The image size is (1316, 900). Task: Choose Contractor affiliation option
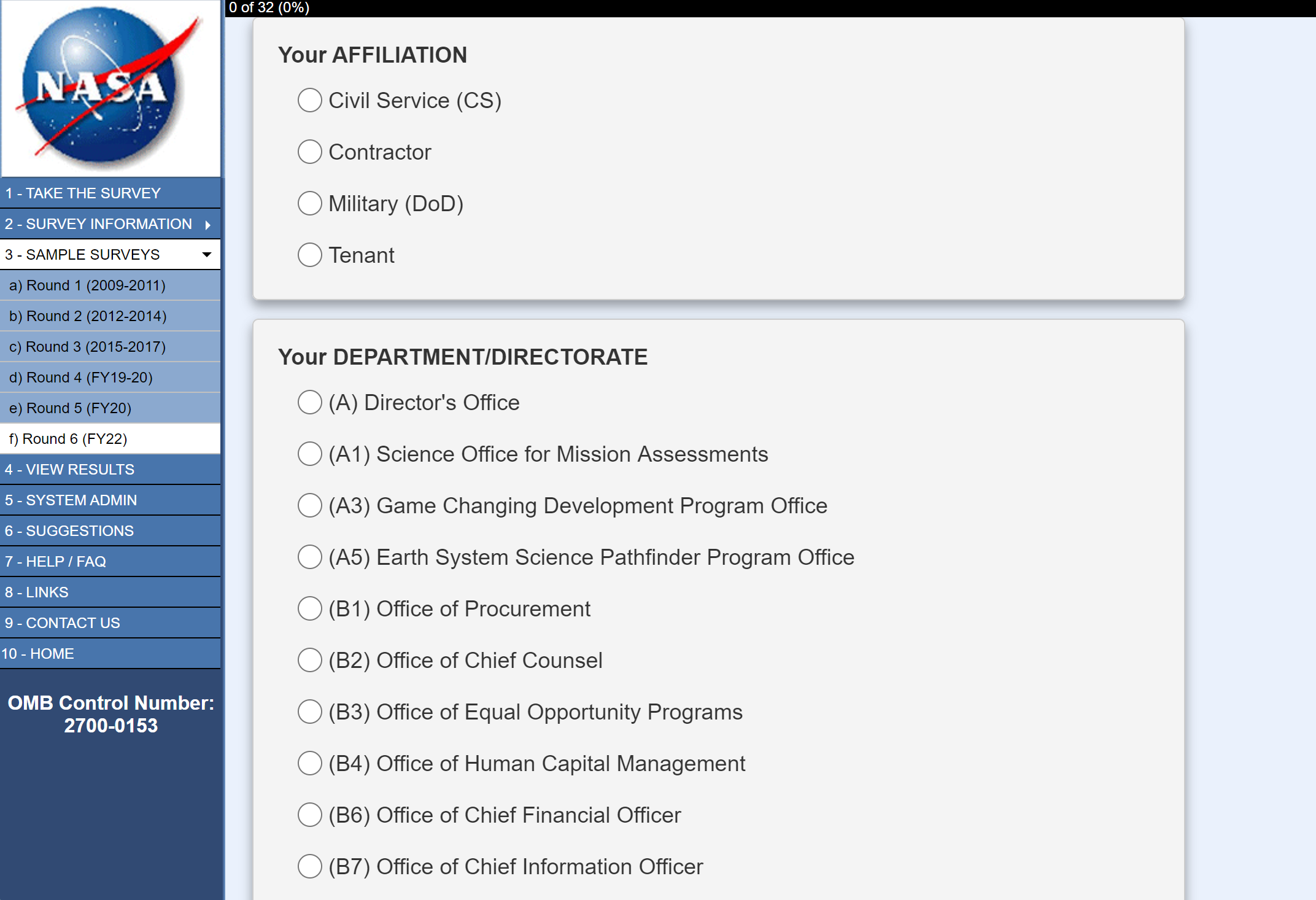pyautogui.click(x=309, y=152)
